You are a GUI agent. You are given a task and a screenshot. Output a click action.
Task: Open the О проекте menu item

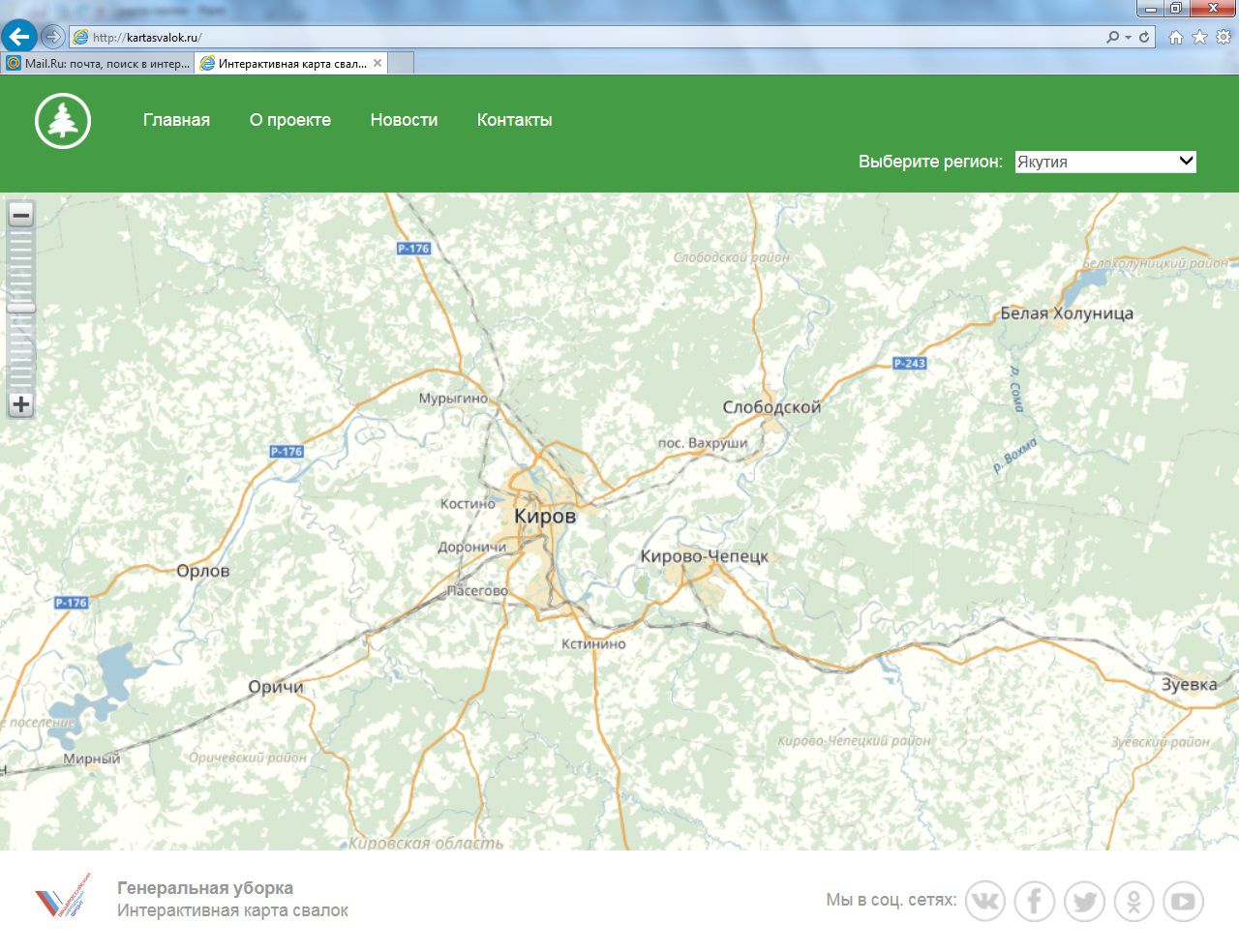(290, 120)
